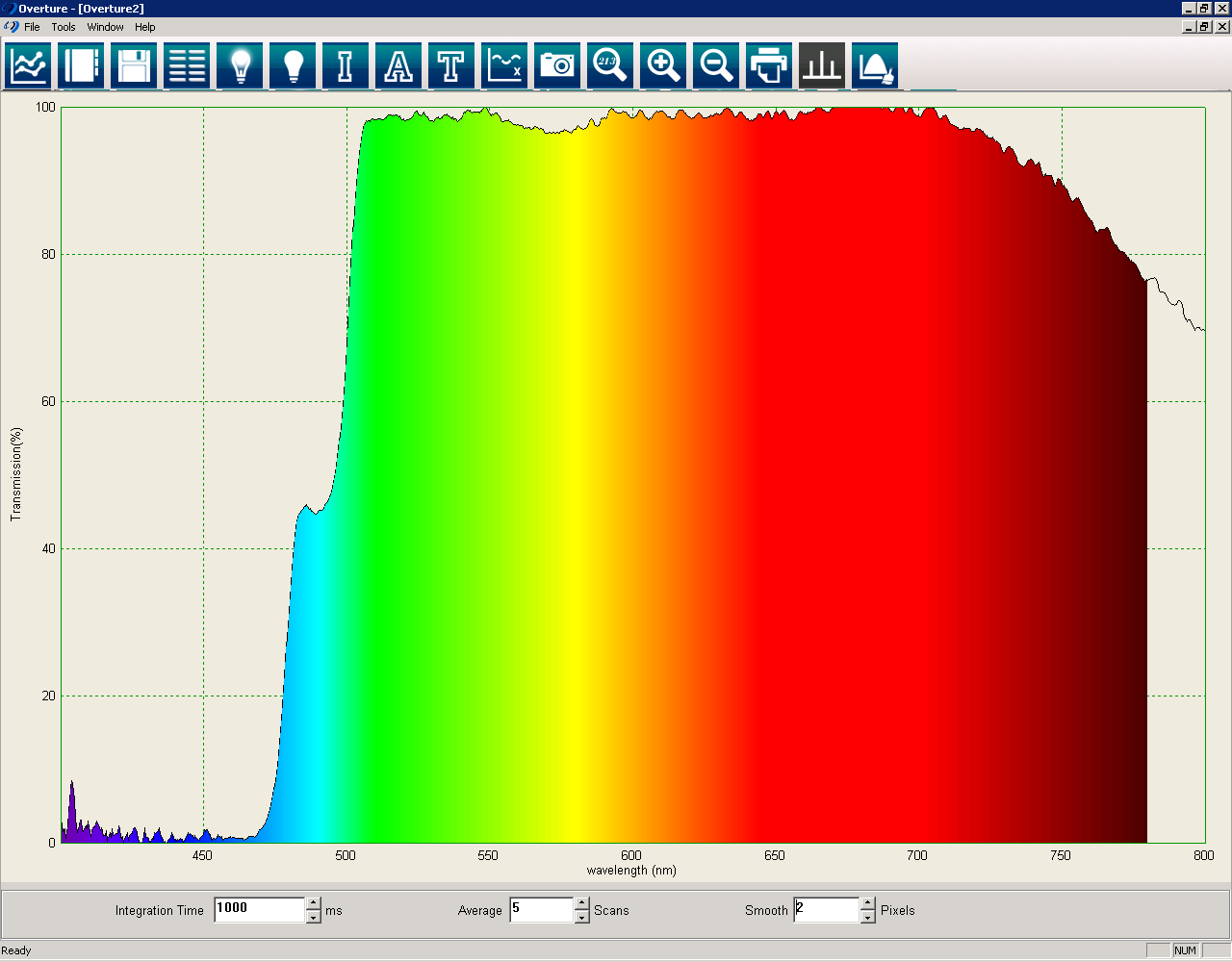Increase Integration Time with up arrow
The height and width of the screenshot is (962, 1232).
click(x=313, y=903)
